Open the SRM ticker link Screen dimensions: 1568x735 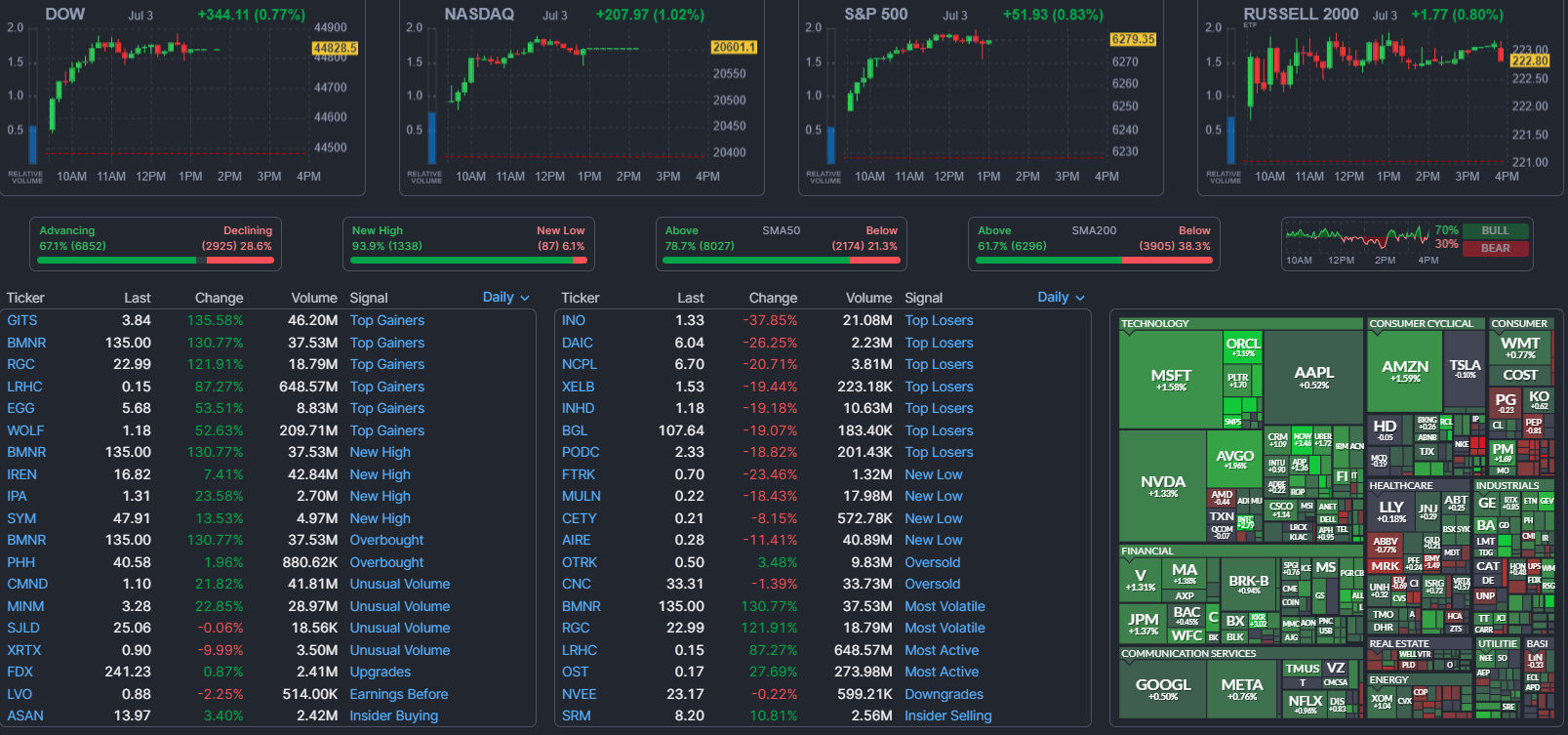tap(576, 715)
